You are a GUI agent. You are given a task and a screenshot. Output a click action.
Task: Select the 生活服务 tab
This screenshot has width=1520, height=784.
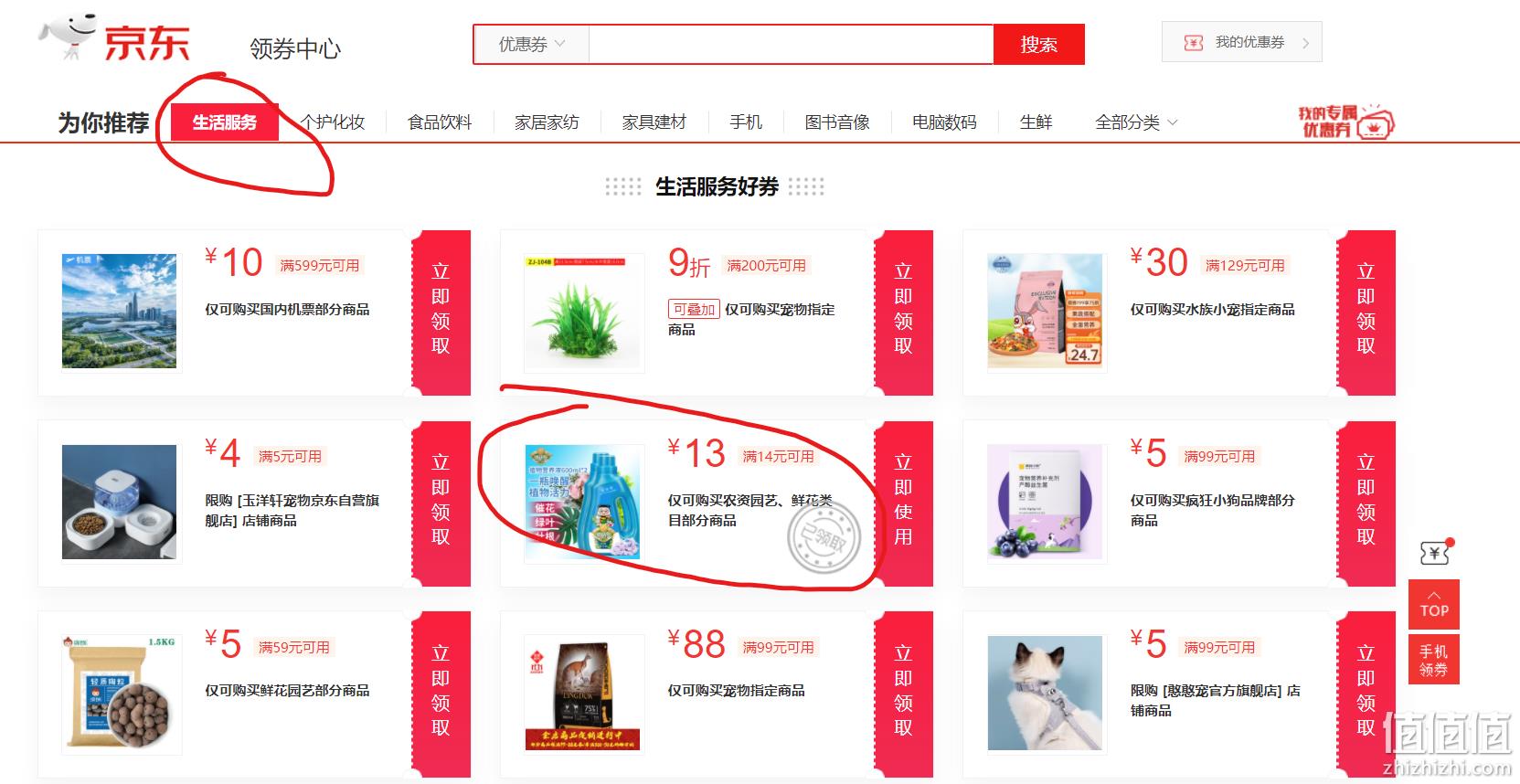225,122
